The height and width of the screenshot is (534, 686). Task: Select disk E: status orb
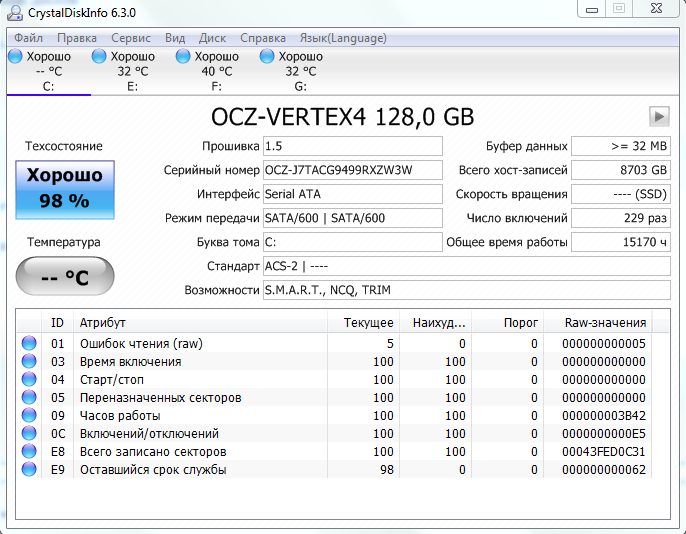click(99, 56)
